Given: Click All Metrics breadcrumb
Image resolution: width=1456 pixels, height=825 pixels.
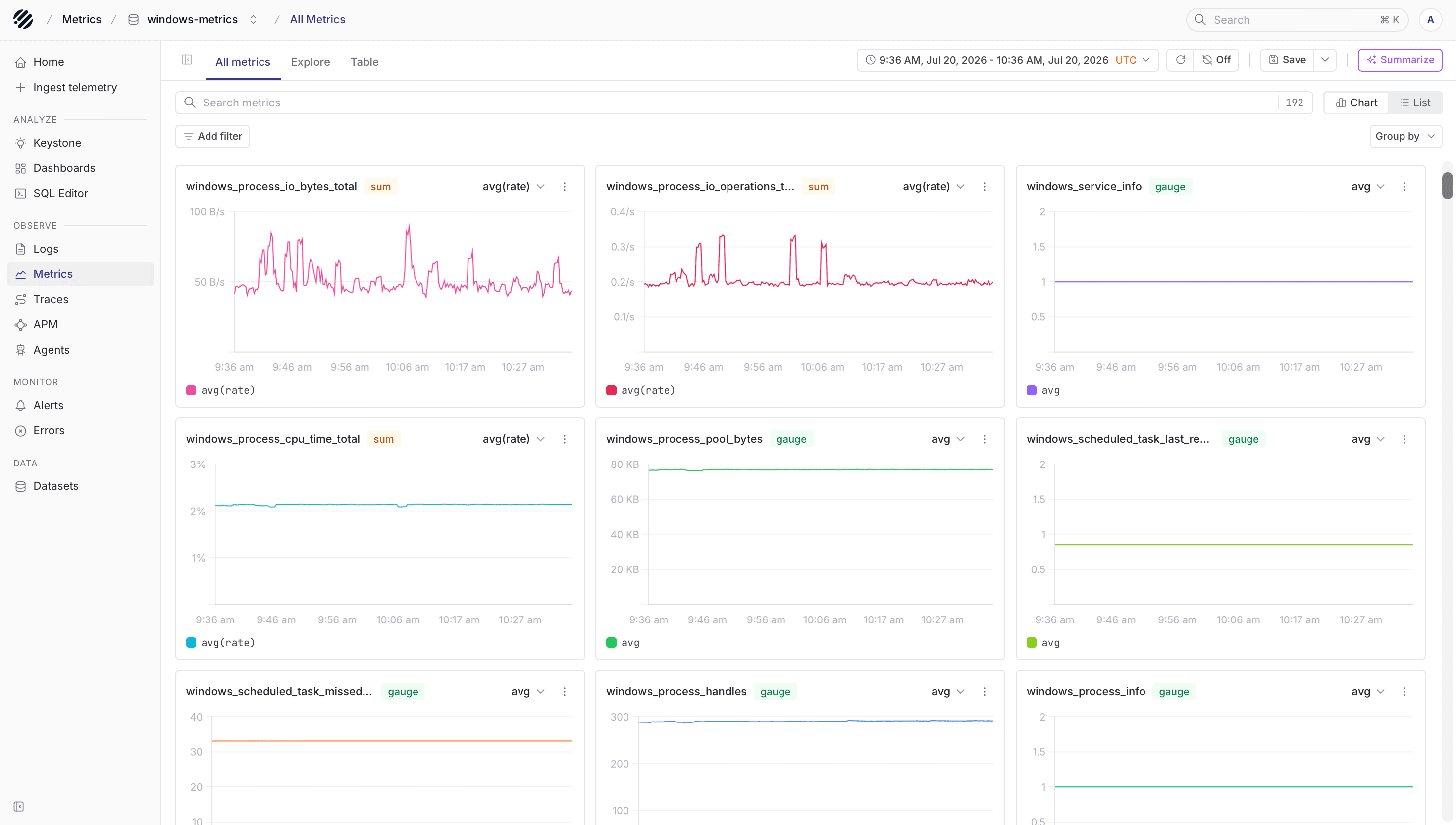Looking at the screenshot, I should coord(318,19).
